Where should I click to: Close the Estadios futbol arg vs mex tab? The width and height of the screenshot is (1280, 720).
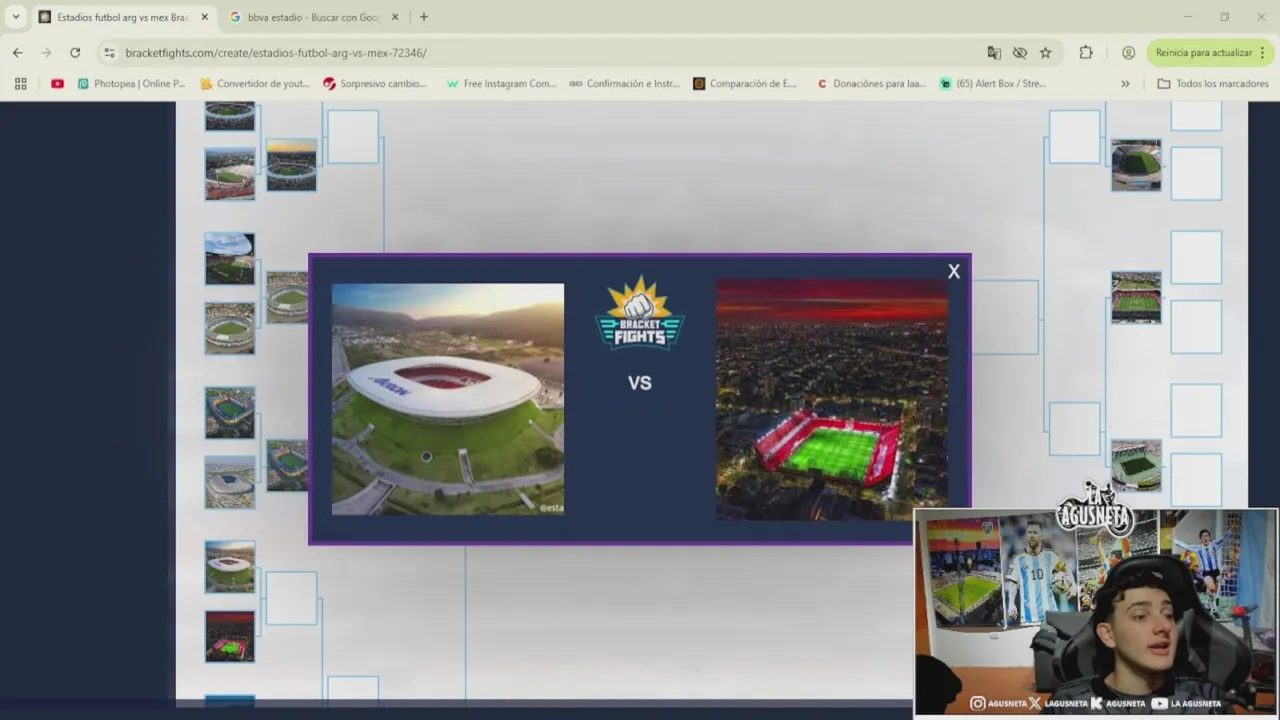point(205,17)
